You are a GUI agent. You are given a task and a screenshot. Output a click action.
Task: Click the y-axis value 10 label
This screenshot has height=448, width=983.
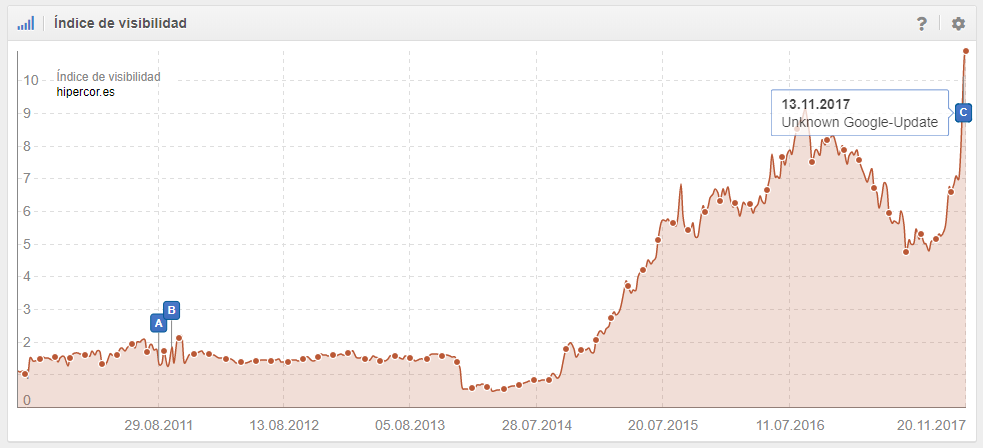pos(32,81)
